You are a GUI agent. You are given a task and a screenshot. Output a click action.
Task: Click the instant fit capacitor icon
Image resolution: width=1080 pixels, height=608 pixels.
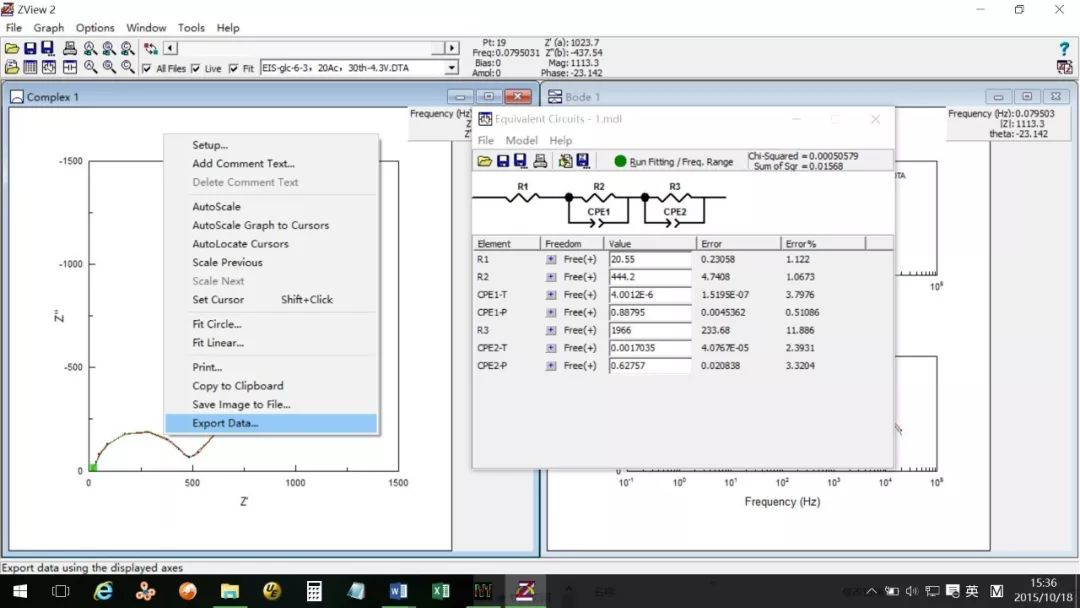(70, 67)
